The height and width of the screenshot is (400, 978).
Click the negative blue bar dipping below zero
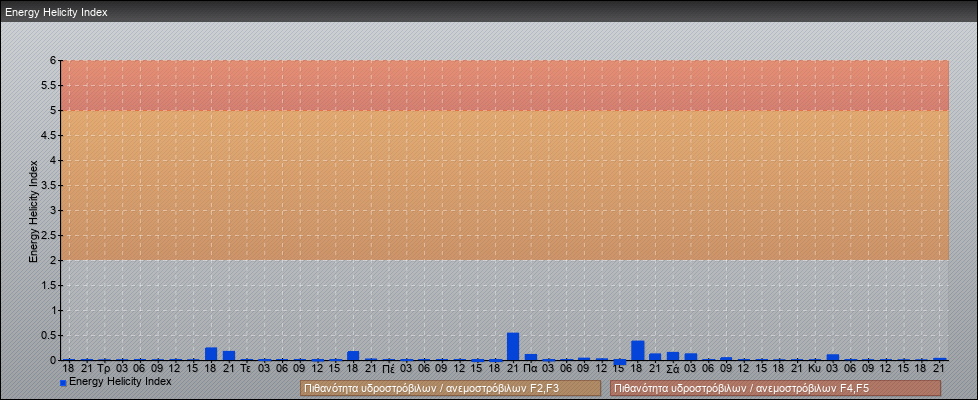(x=619, y=362)
